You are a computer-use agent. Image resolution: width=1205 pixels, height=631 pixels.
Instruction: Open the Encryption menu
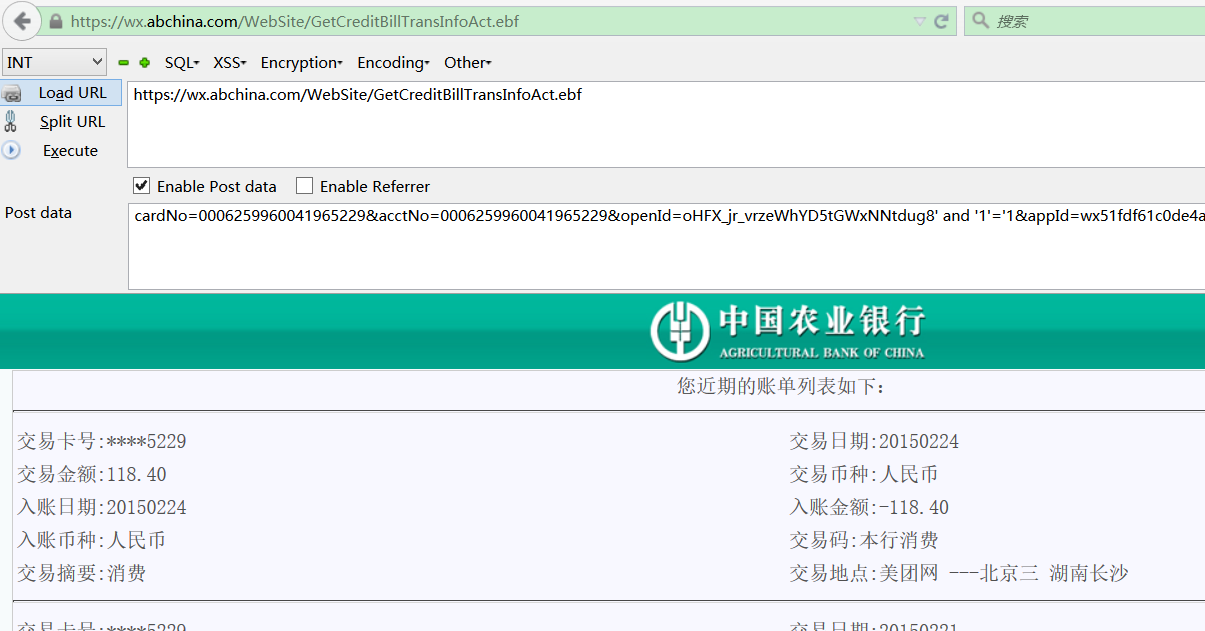pos(302,62)
